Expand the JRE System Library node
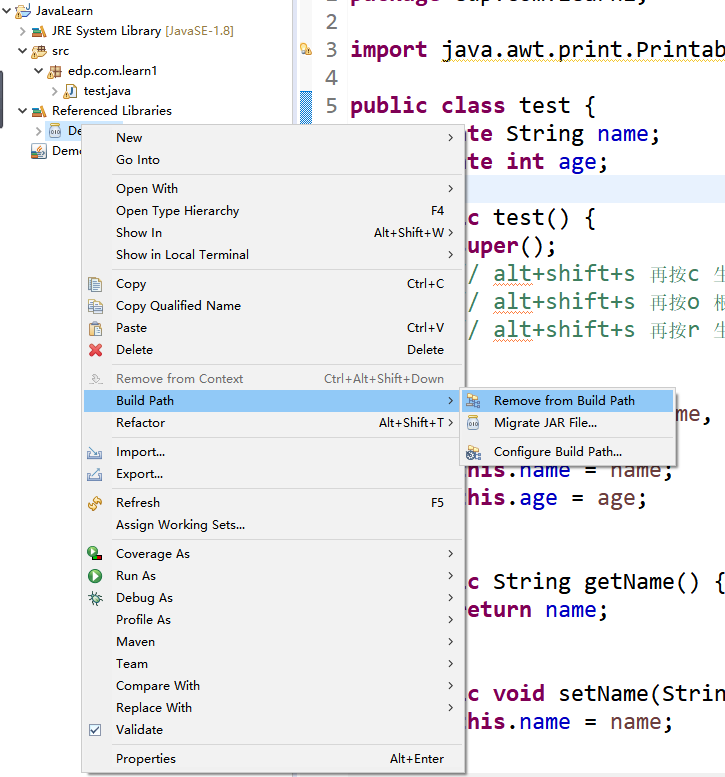Image resolution: width=725 pixels, height=777 pixels. [22, 31]
